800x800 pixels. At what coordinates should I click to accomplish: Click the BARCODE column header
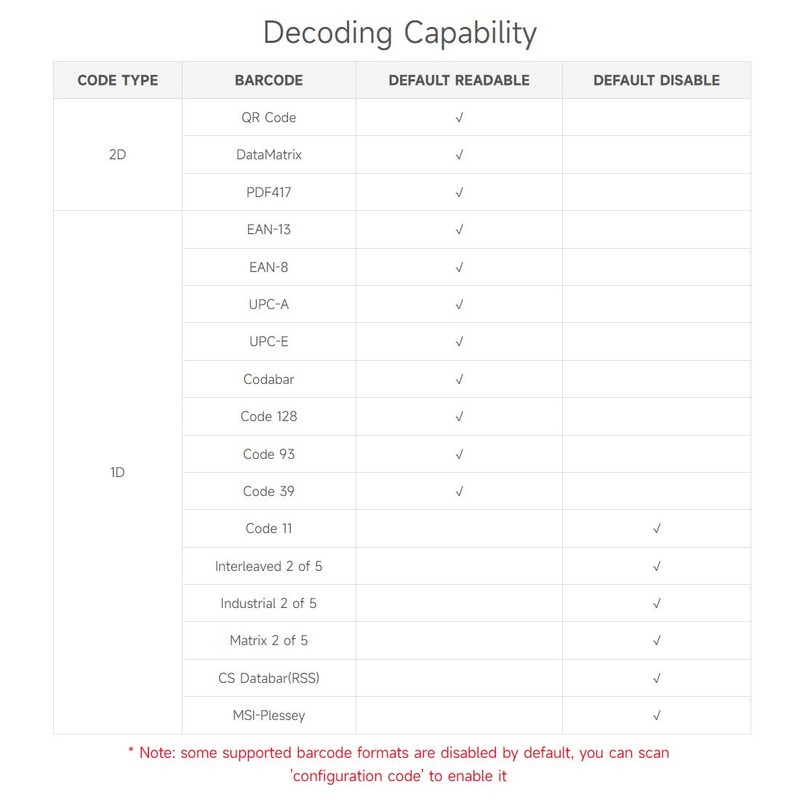point(268,80)
